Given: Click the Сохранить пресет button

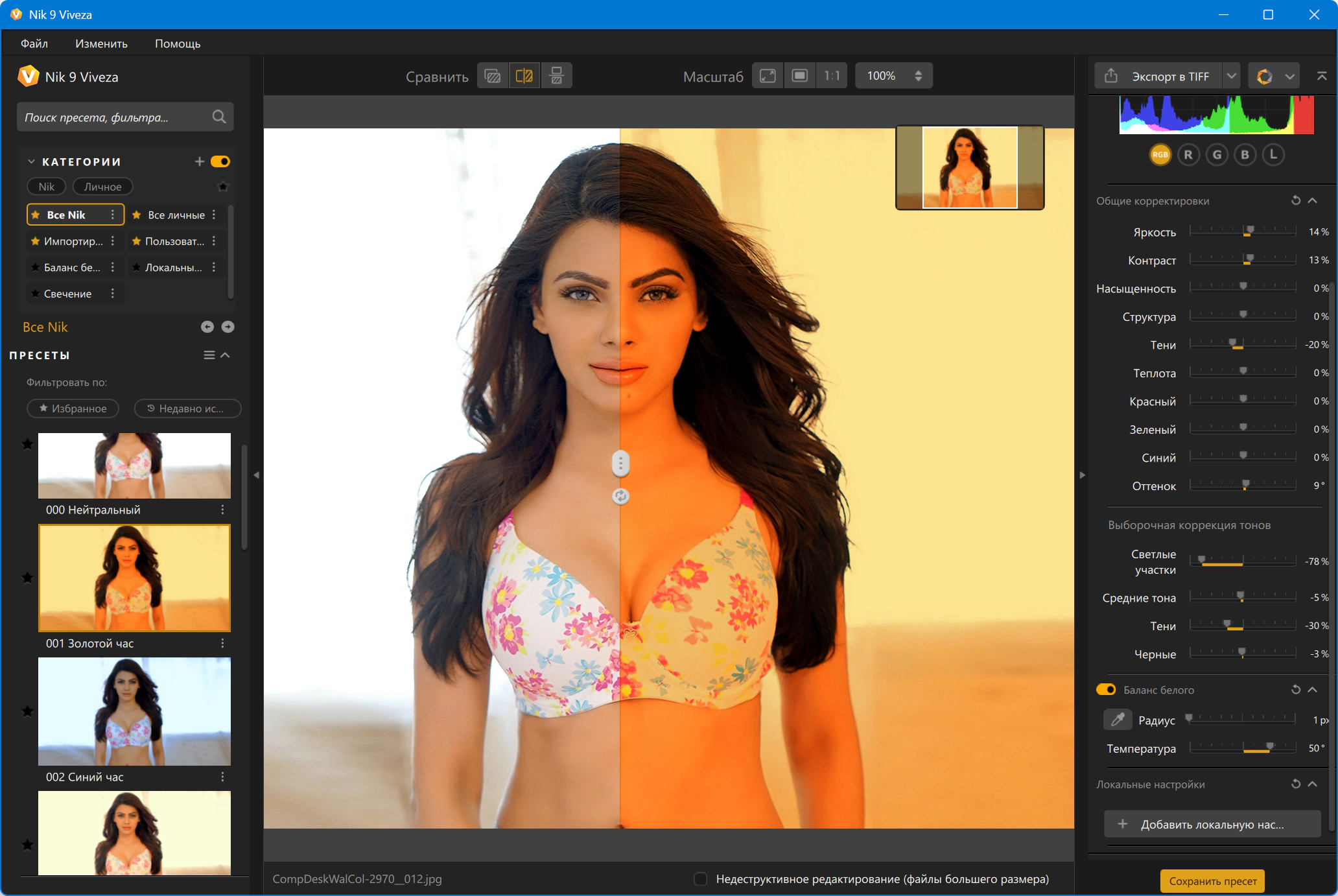Looking at the screenshot, I should click(x=1213, y=881).
